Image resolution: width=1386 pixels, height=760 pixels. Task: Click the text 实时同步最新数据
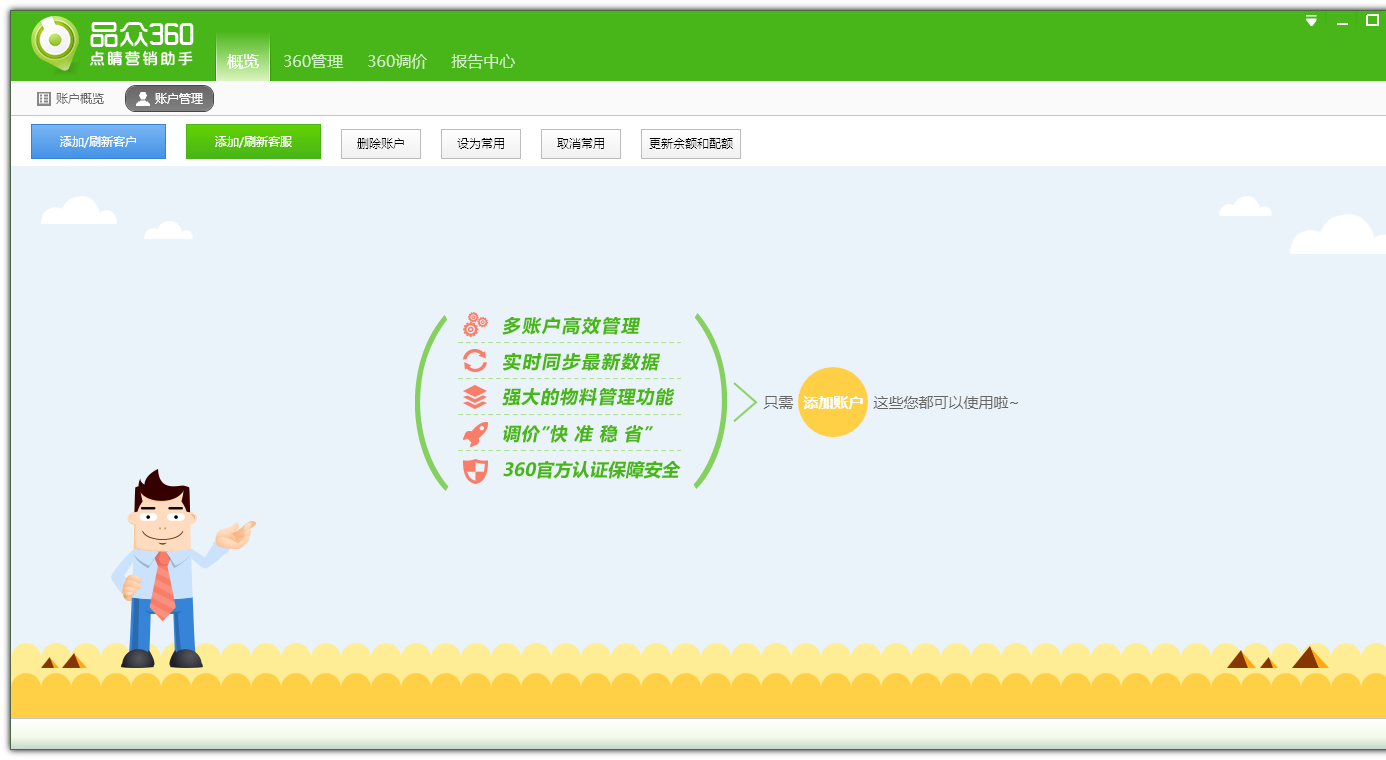[581, 362]
